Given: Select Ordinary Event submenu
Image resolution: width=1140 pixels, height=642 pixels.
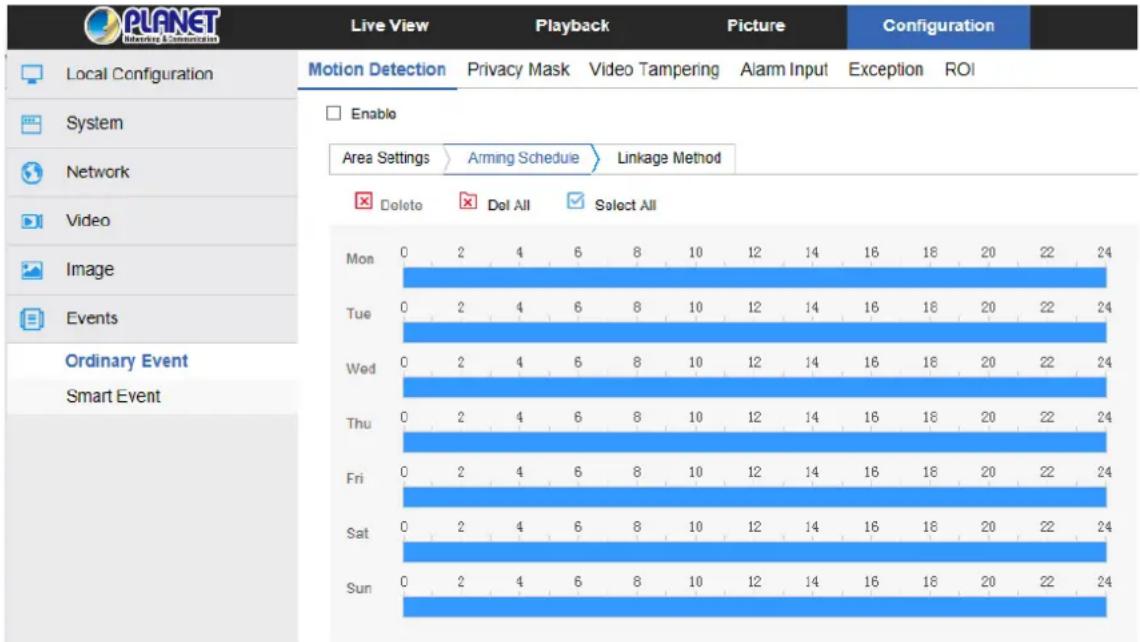Looking at the screenshot, I should [127, 361].
